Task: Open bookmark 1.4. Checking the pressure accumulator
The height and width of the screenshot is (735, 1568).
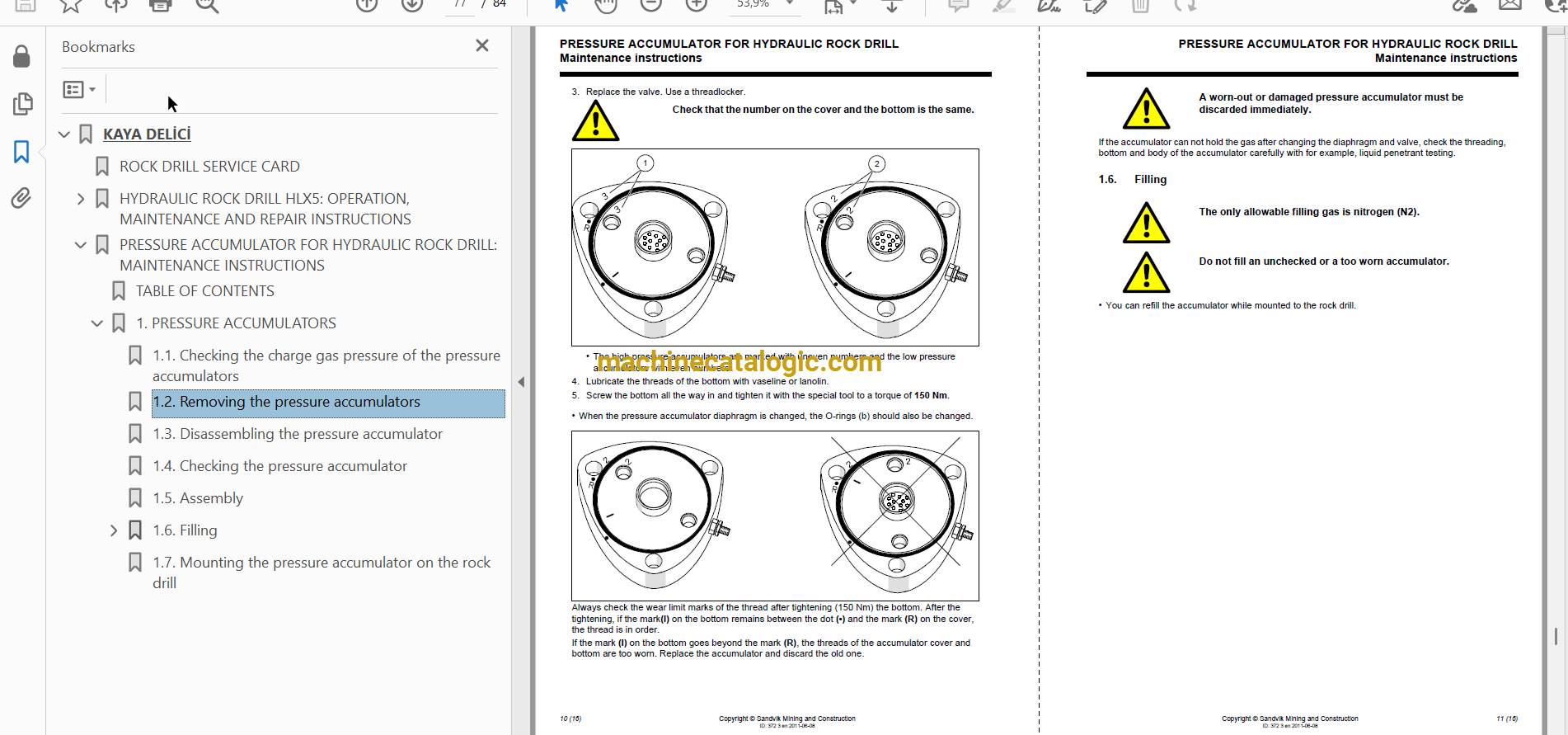Action: click(x=279, y=466)
